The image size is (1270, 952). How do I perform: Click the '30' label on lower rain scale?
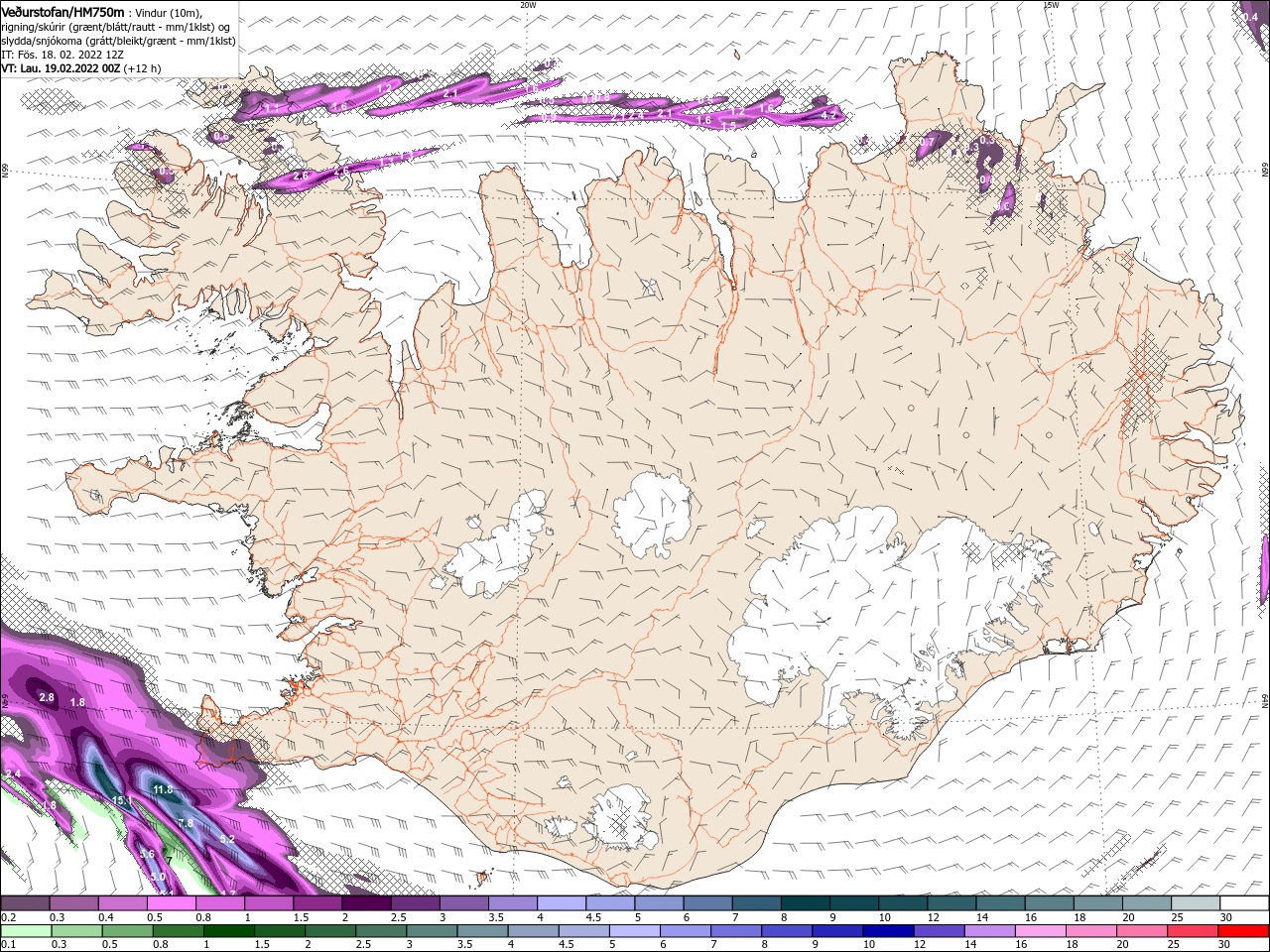click(1222, 945)
